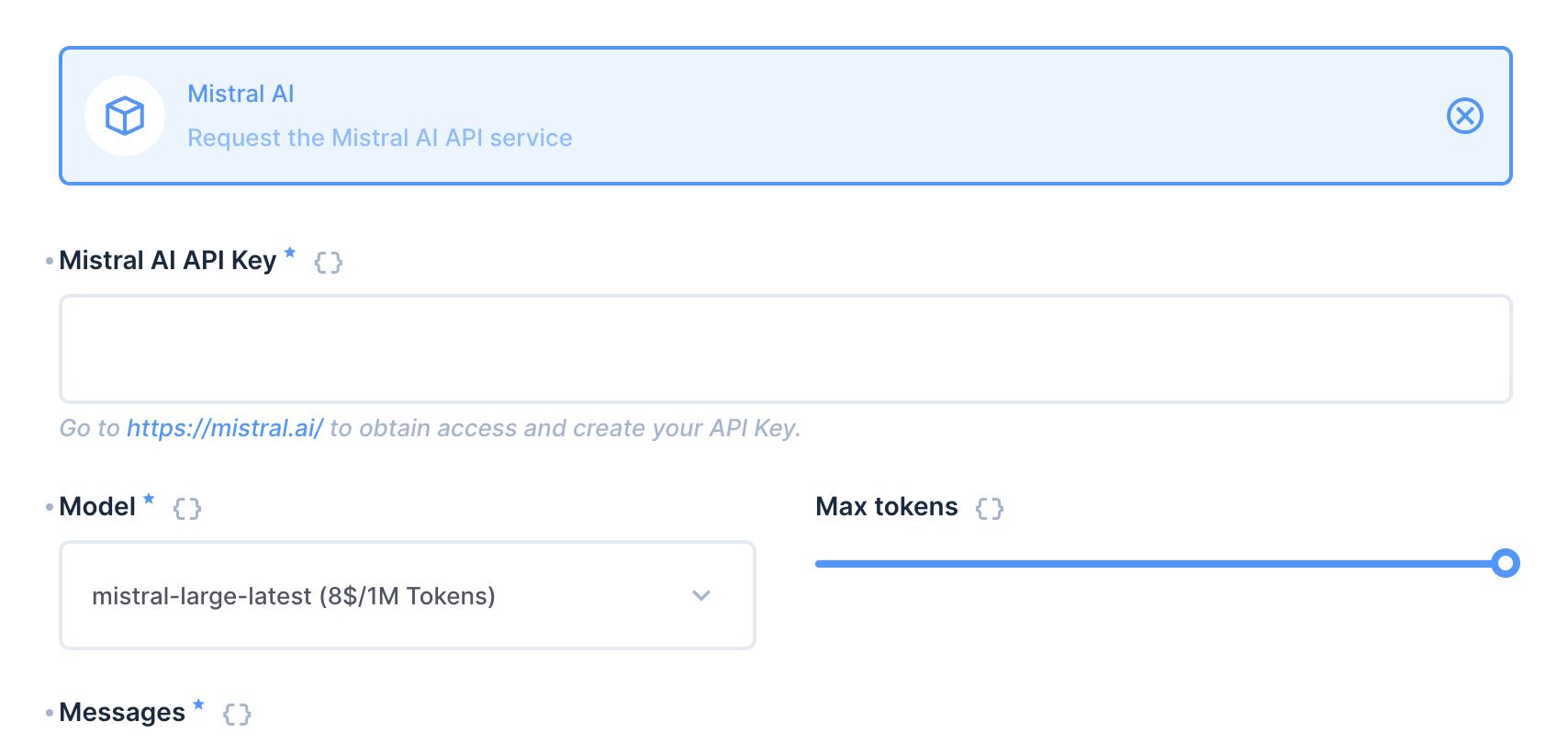Click curly braces icon beside Messages
This screenshot has width=1568, height=744.
coord(237,715)
